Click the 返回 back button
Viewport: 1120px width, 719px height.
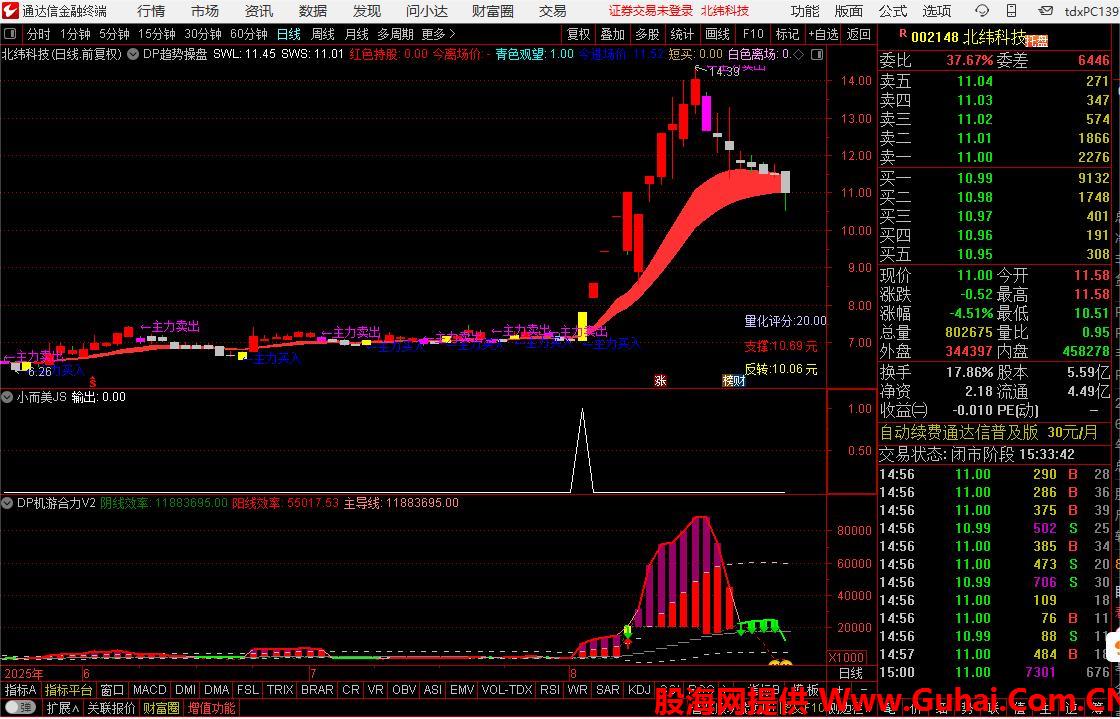tap(859, 34)
